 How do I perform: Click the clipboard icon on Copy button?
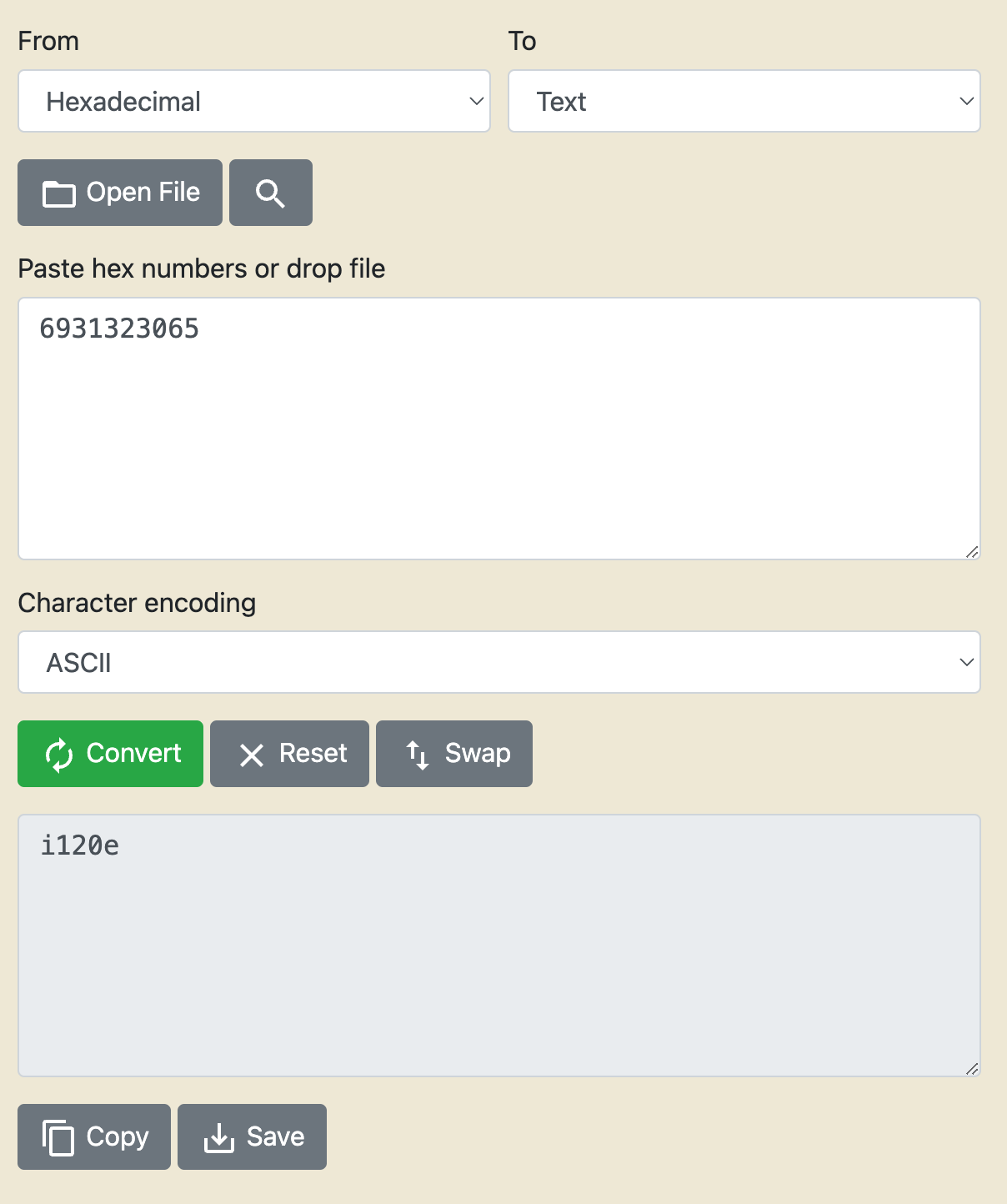coord(59,1136)
